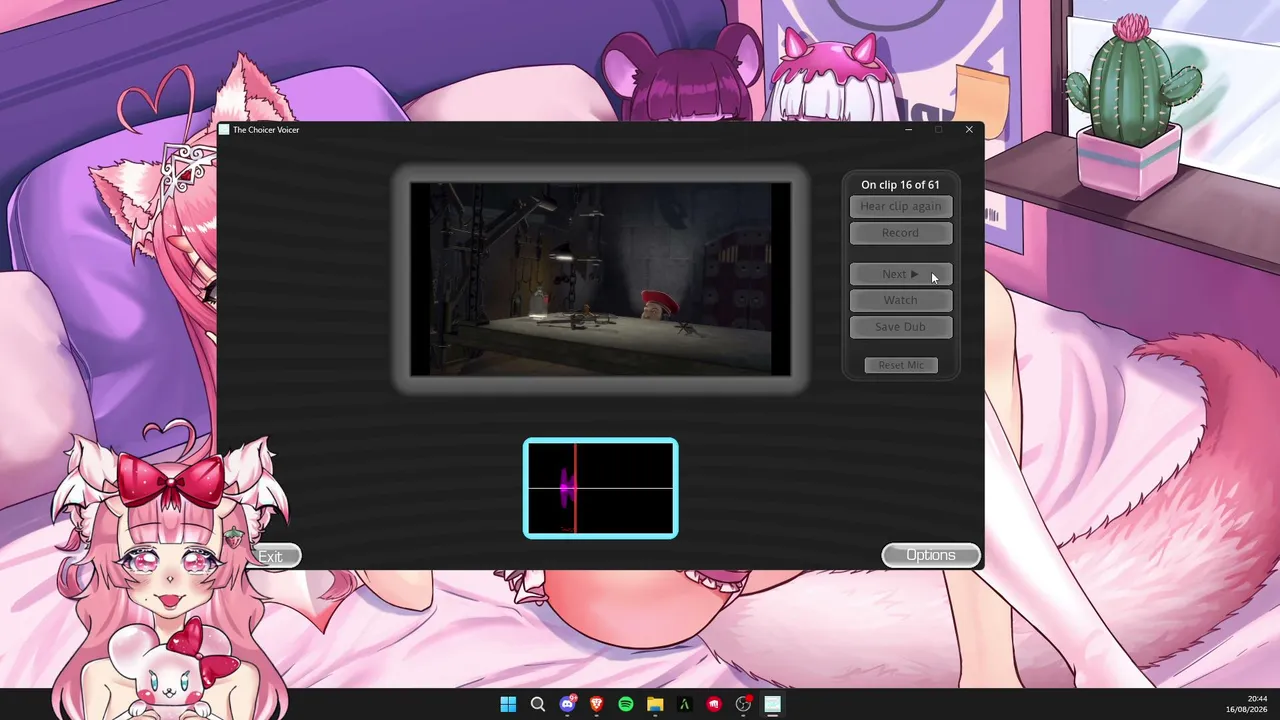Open File Explorer from the taskbar
Screen dimensions: 1280x720
[x=655, y=704]
